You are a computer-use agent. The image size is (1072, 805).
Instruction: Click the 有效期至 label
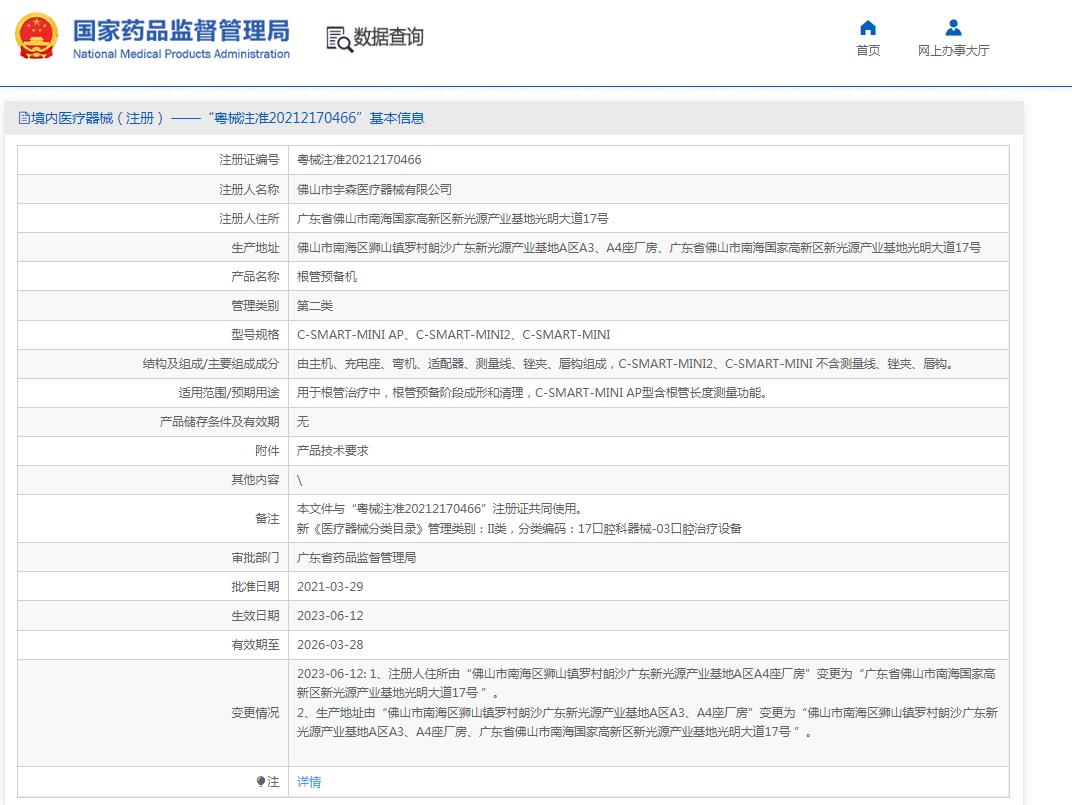pyautogui.click(x=255, y=645)
